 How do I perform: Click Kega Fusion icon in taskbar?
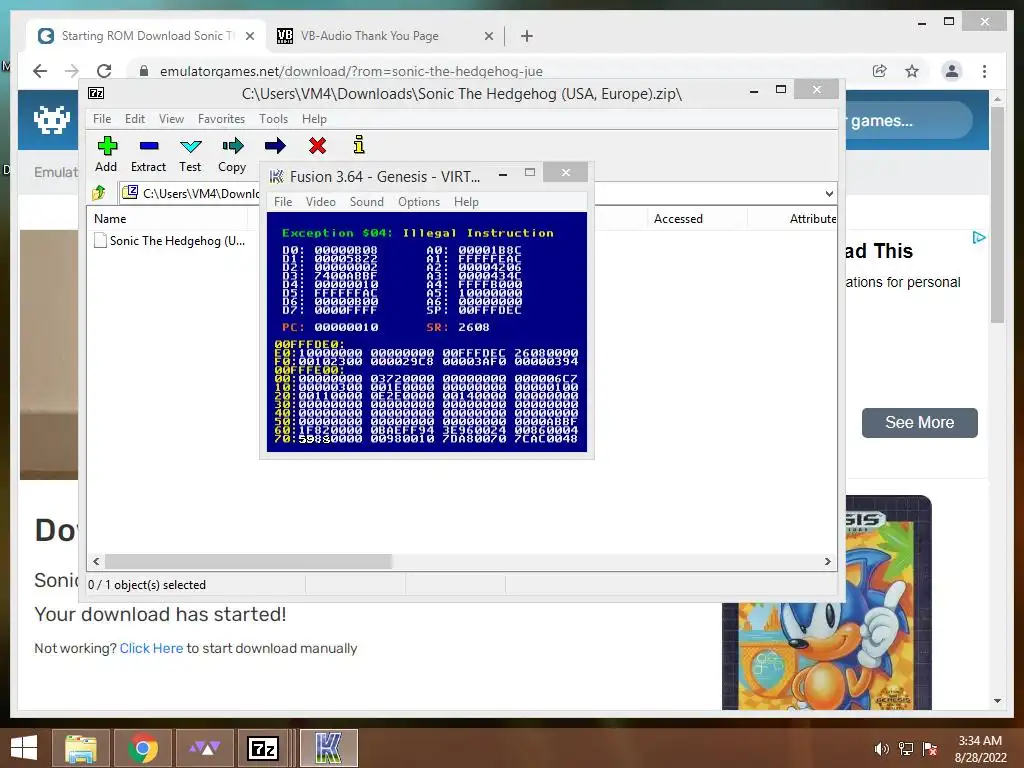click(x=328, y=748)
